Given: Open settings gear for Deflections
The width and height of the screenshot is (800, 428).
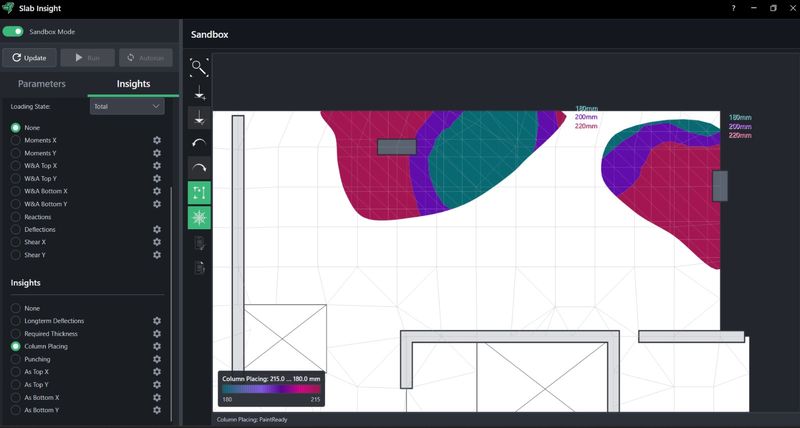Looking at the screenshot, I should point(157,230).
